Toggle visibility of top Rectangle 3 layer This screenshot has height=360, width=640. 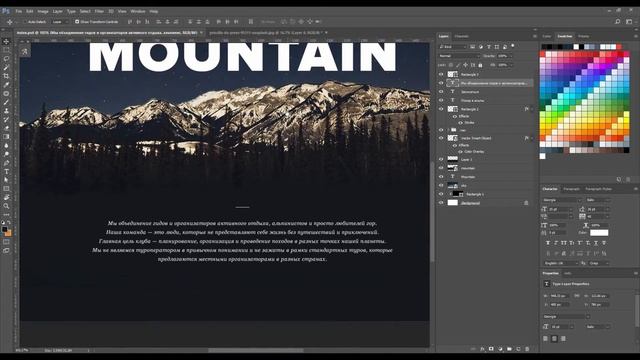pos(441,74)
